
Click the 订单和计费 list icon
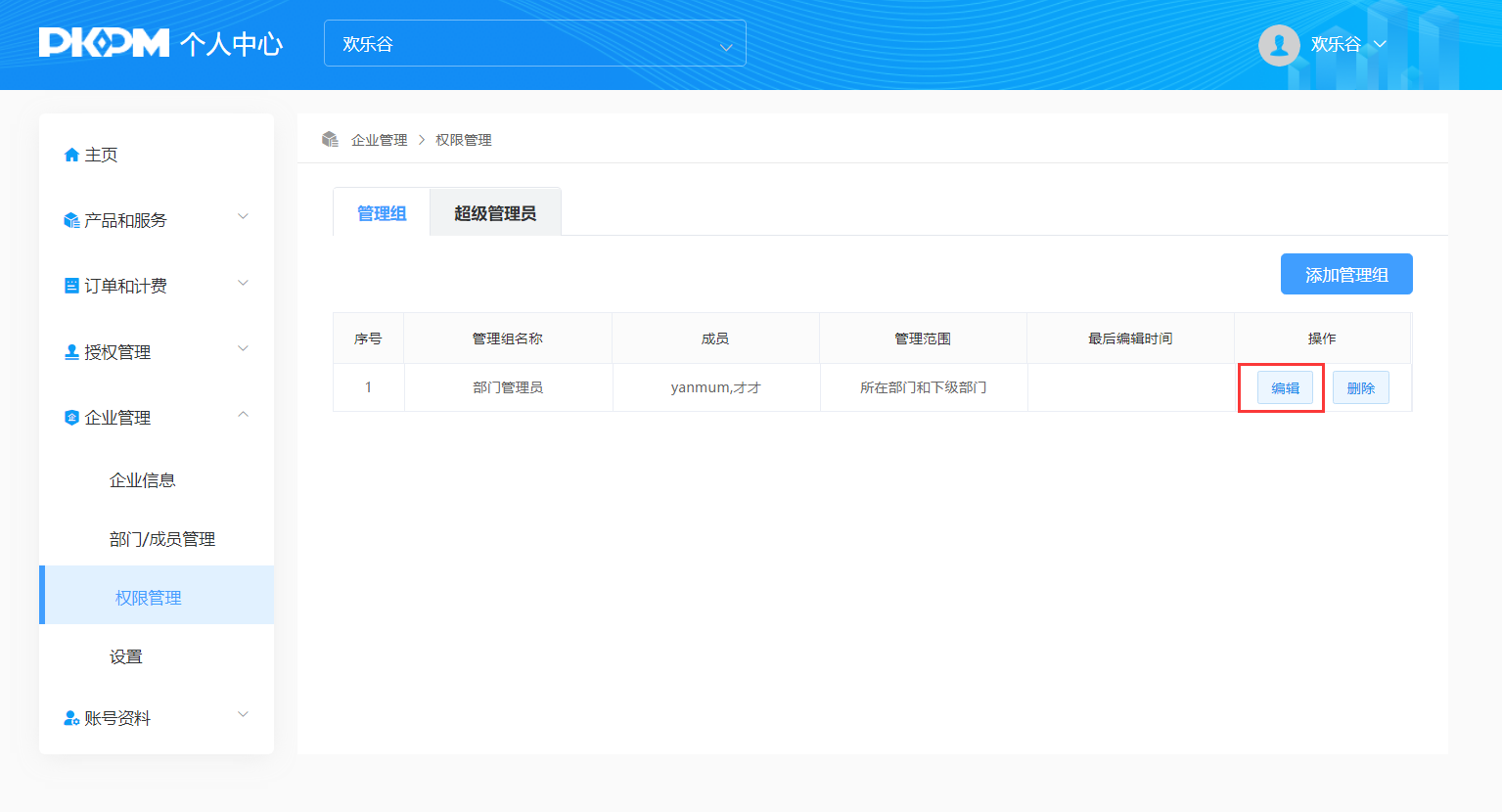point(71,286)
